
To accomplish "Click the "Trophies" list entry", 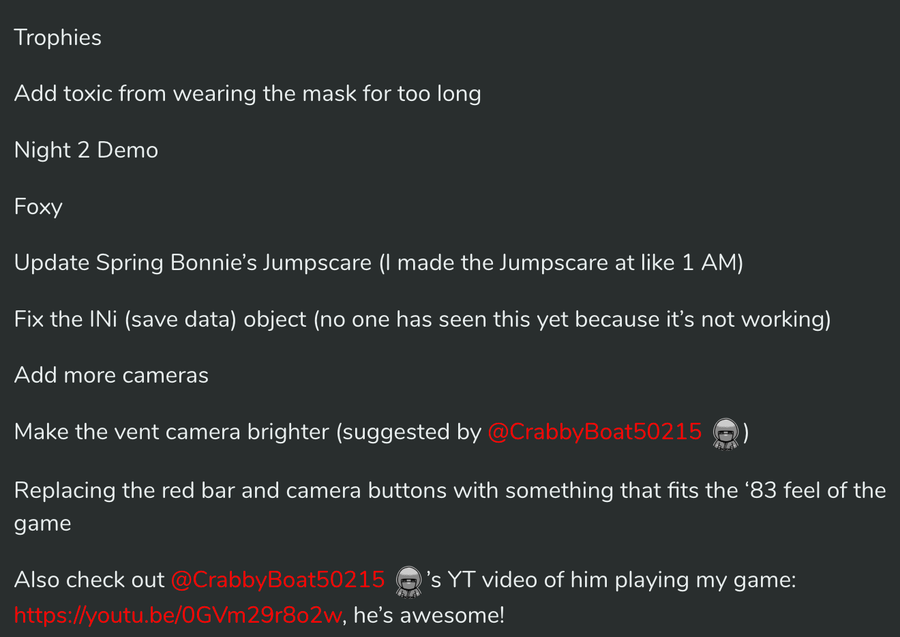I will tap(58, 38).
